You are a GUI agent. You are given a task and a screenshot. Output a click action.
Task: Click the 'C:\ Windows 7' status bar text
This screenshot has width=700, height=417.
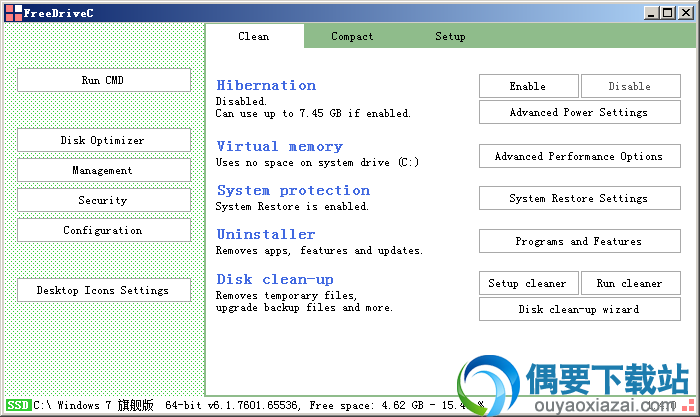click(72, 405)
